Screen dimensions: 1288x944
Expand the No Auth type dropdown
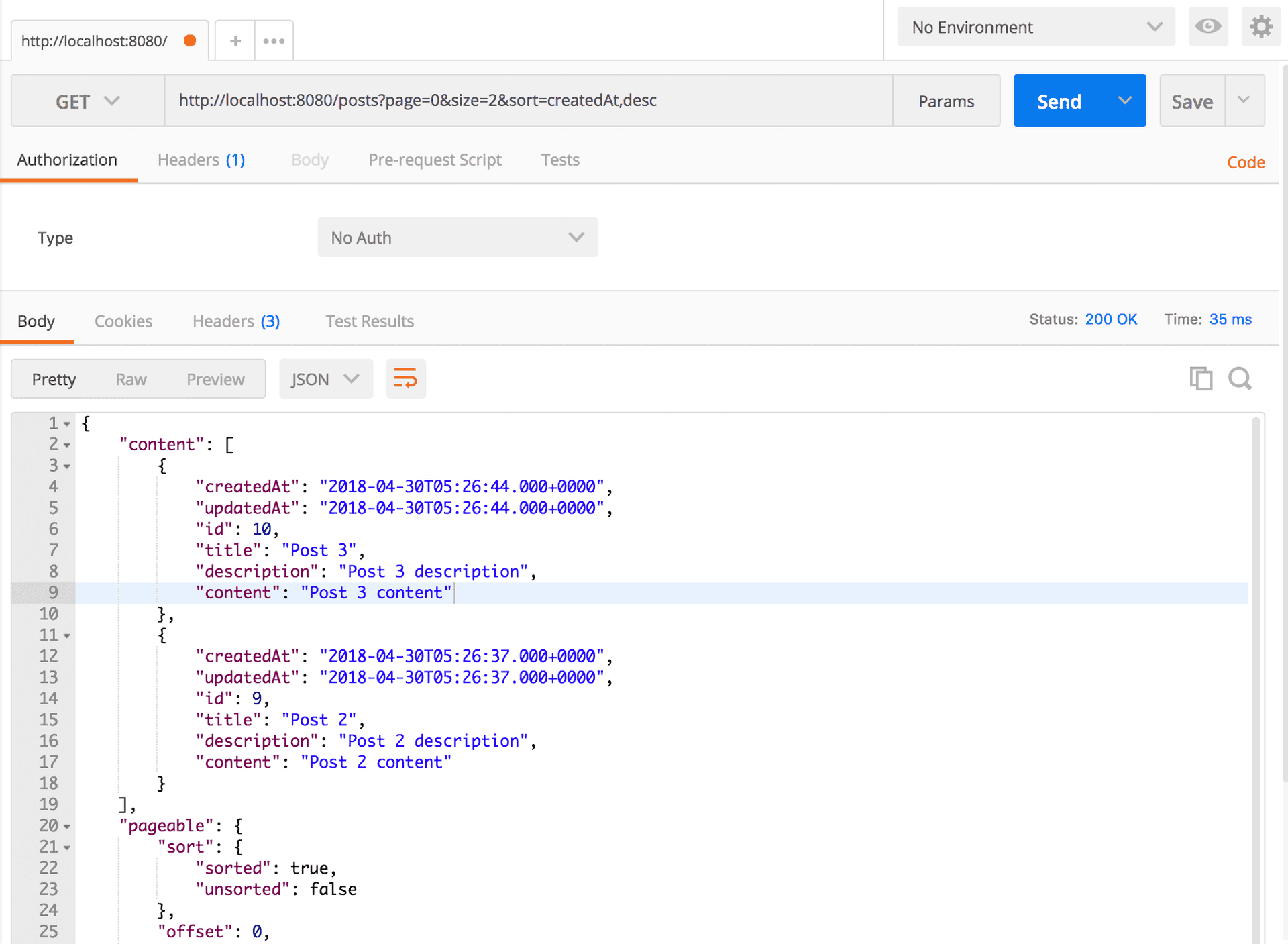point(458,238)
